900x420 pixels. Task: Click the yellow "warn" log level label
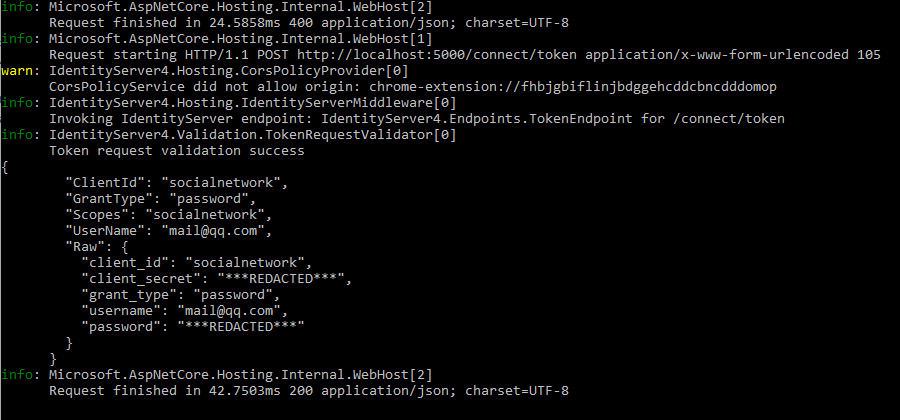pyautogui.click(x=17, y=71)
